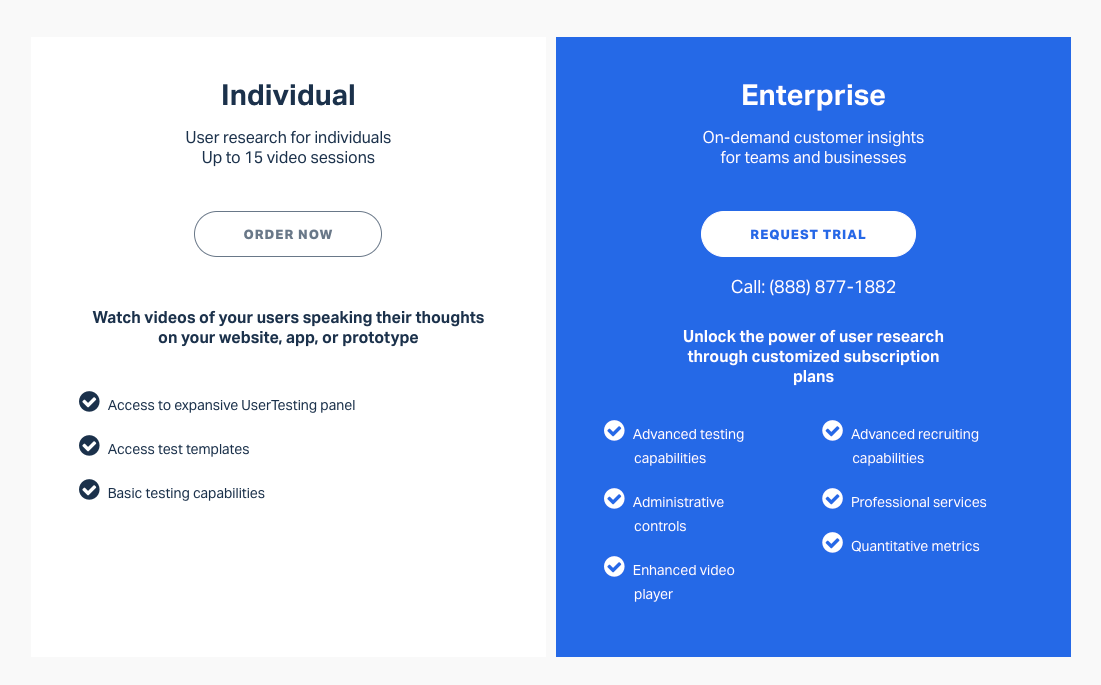Screen dimensions: 1101x685
Task: Click the ORDER NOW button
Action: click(288, 234)
